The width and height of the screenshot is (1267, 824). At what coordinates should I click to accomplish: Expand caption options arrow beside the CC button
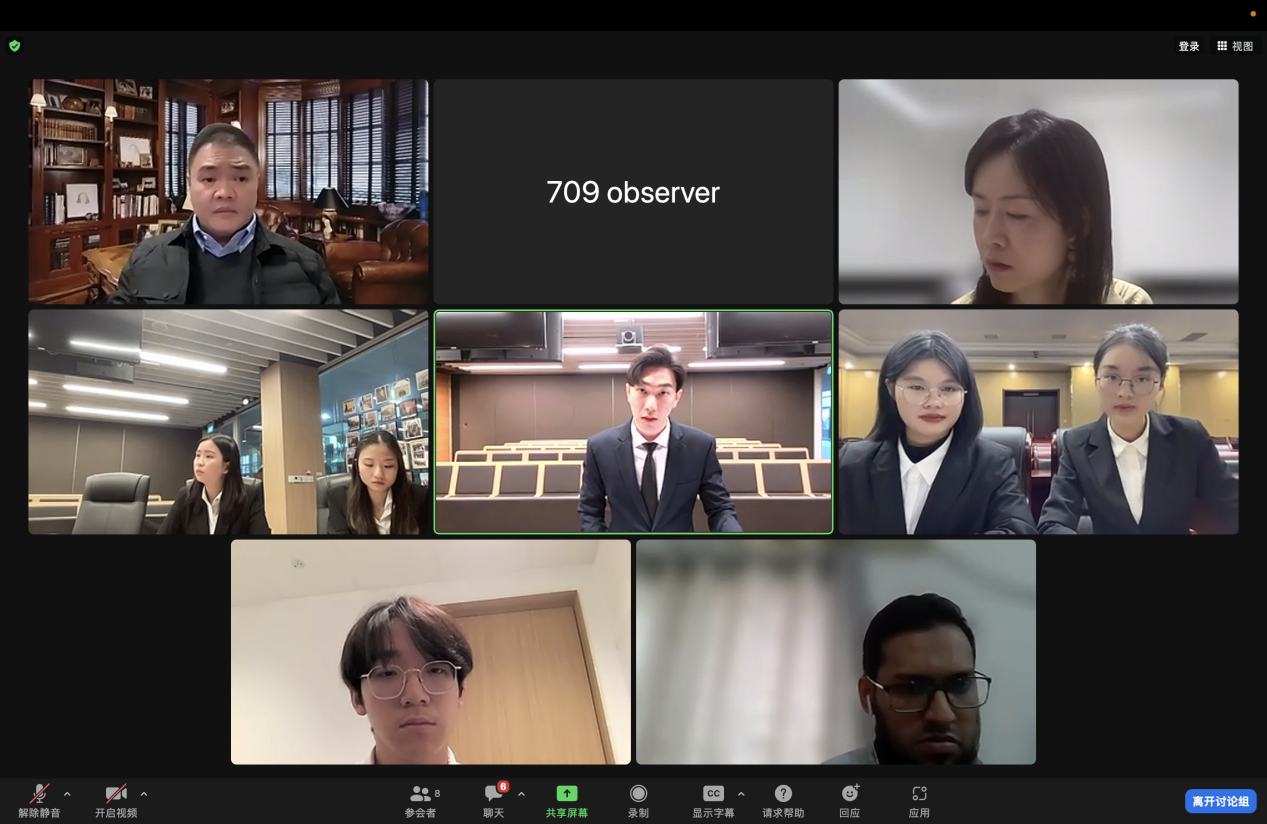pos(741,794)
